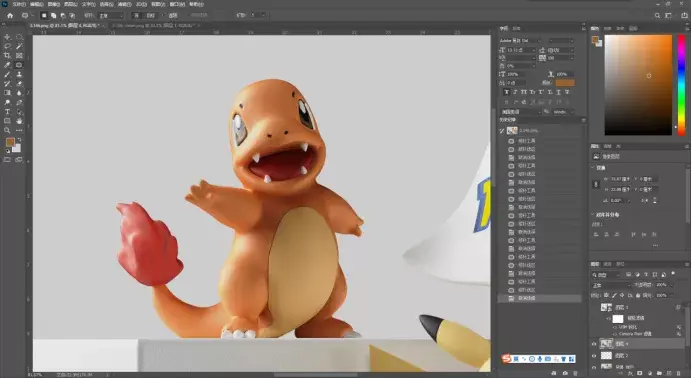Click the more options ellipsis in Properties

tap(655, 245)
